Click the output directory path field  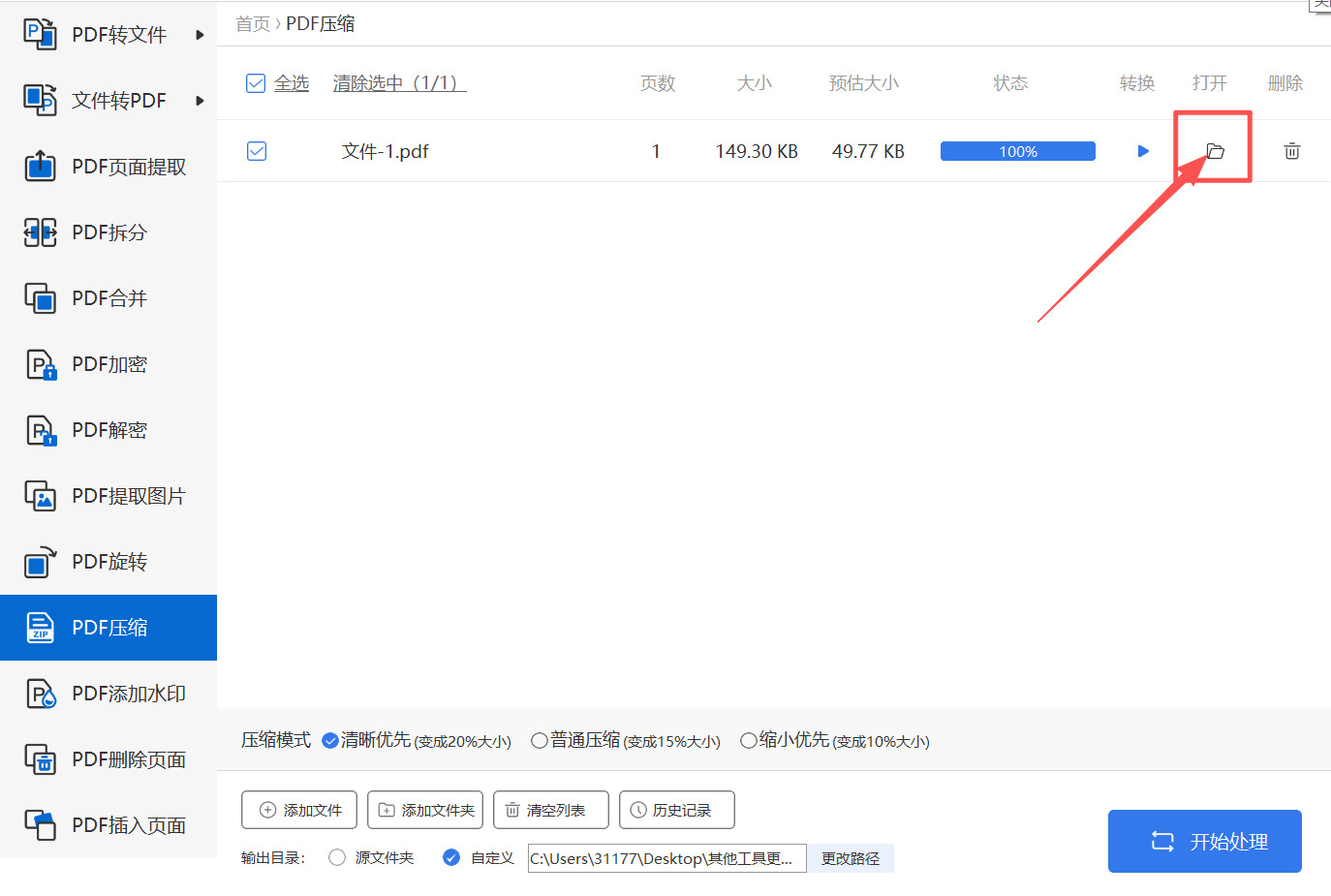[x=665, y=858]
